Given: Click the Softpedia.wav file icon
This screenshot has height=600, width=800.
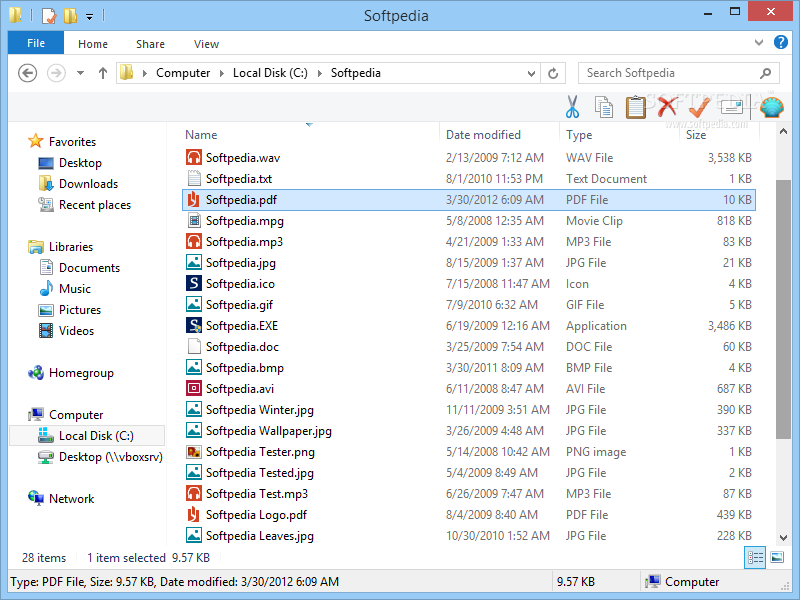Looking at the screenshot, I should 193,157.
